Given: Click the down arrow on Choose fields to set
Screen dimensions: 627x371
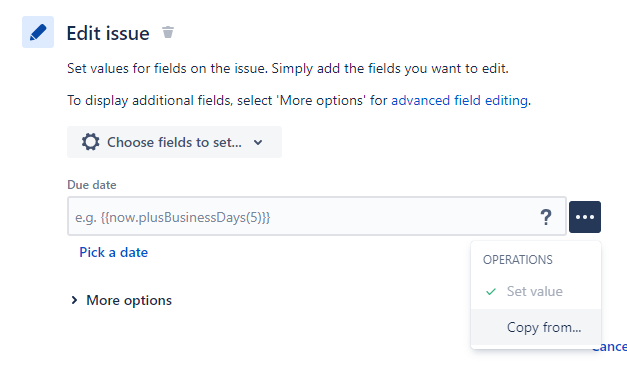Looking at the screenshot, I should point(258,142).
